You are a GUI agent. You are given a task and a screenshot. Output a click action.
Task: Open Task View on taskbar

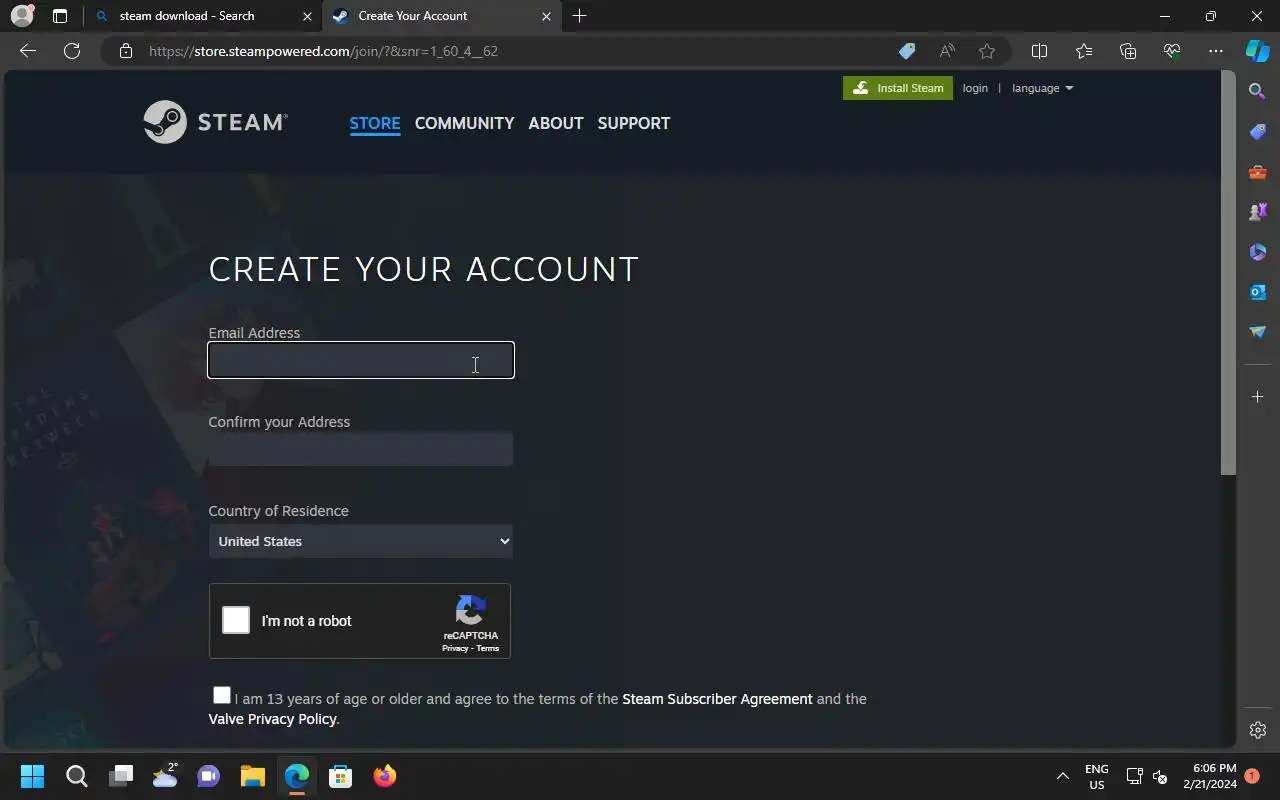click(121, 776)
